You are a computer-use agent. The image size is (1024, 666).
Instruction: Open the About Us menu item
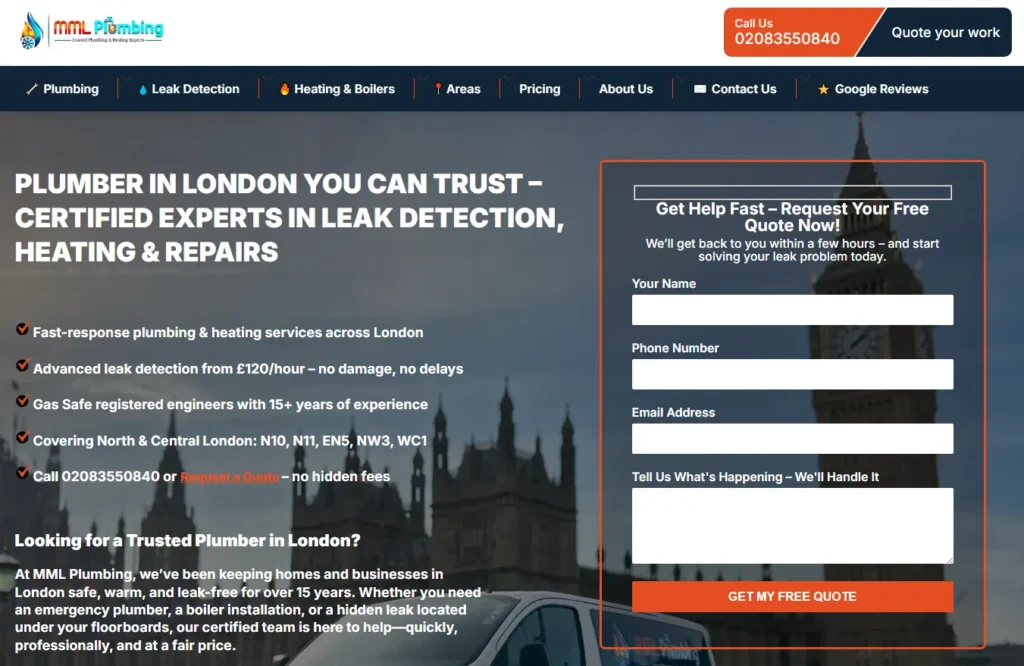click(x=626, y=89)
